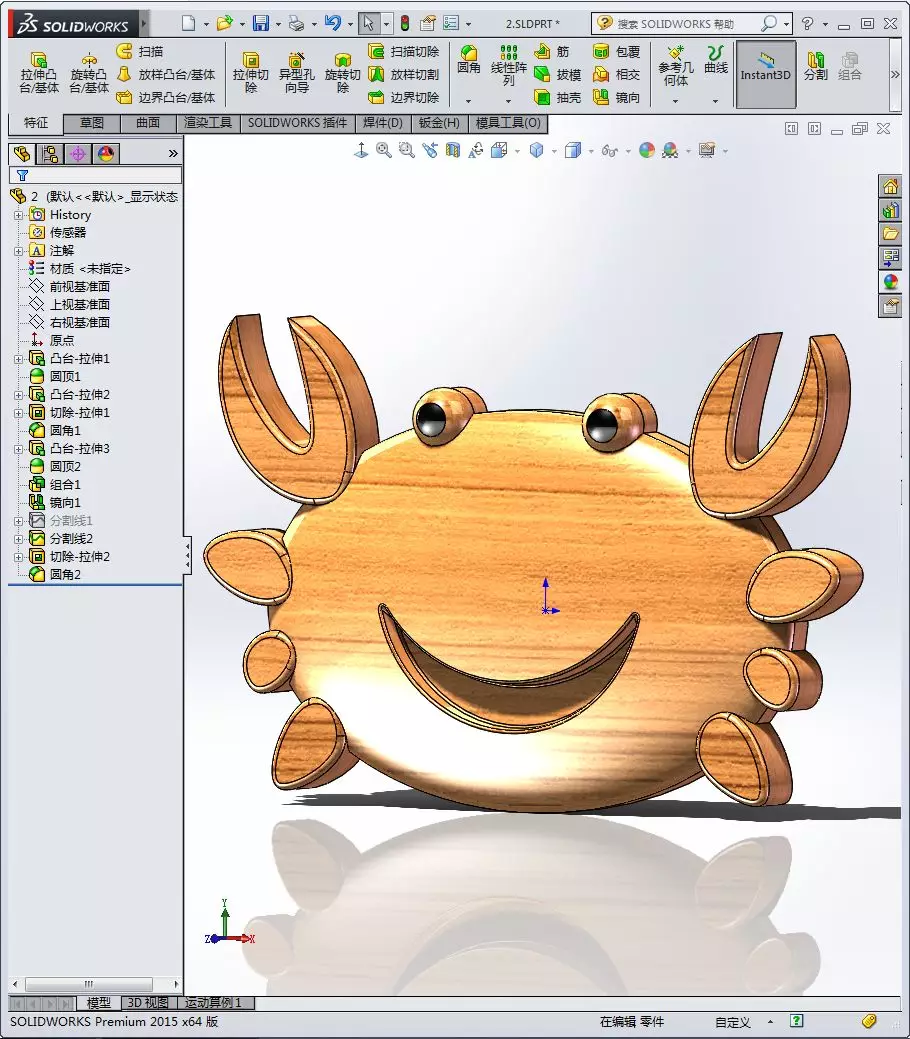
Task: Expand the SOLIDWORKS menu arrow beside logo
Action: tap(144, 25)
